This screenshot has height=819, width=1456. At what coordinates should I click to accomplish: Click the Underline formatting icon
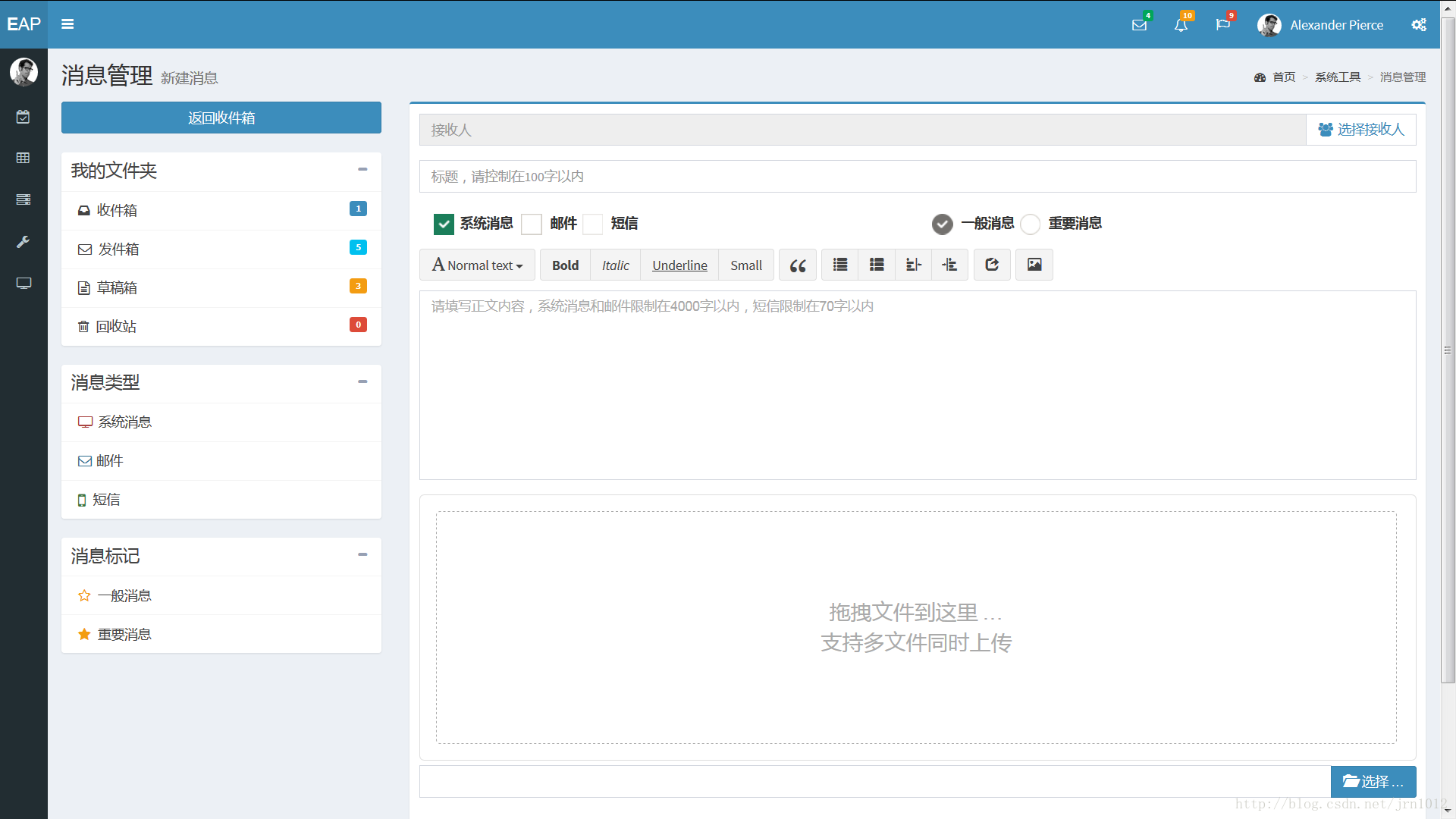(680, 265)
